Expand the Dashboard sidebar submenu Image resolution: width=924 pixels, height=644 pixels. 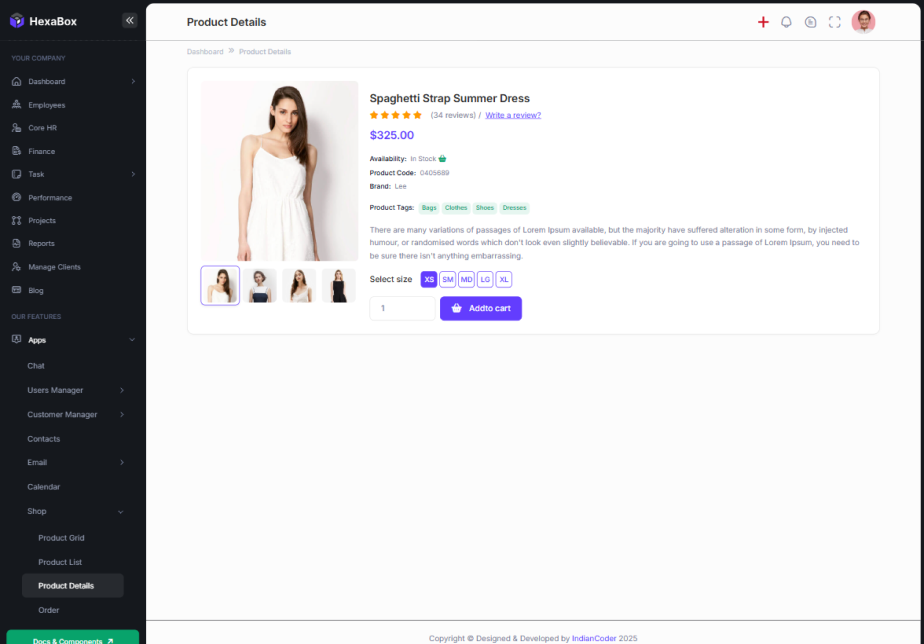pyautogui.click(x=133, y=81)
